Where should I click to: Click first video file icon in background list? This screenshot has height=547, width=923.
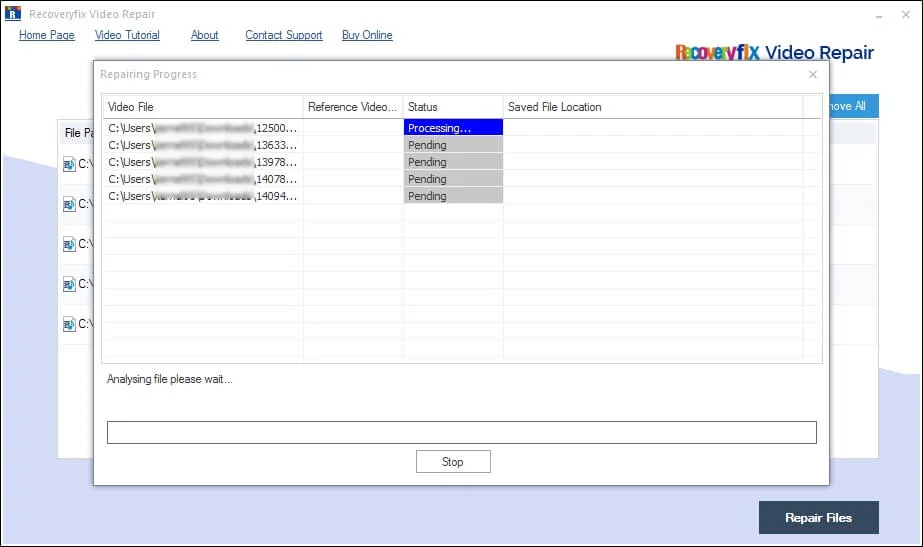point(69,164)
